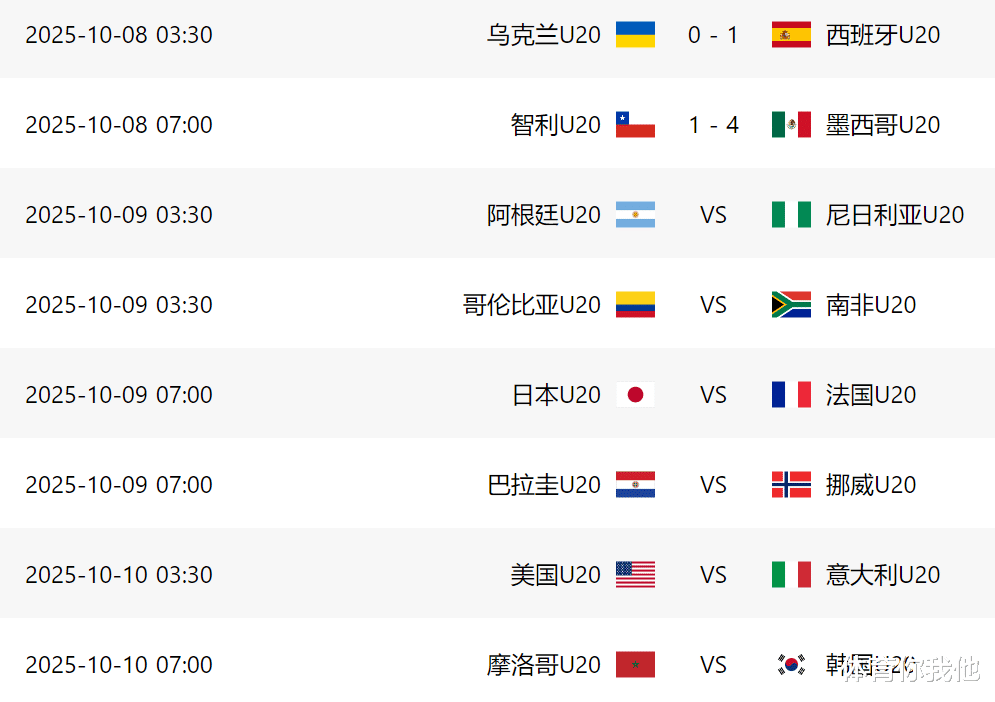Click the Nigeria flag icon
The width and height of the screenshot is (995, 702).
click(791, 215)
